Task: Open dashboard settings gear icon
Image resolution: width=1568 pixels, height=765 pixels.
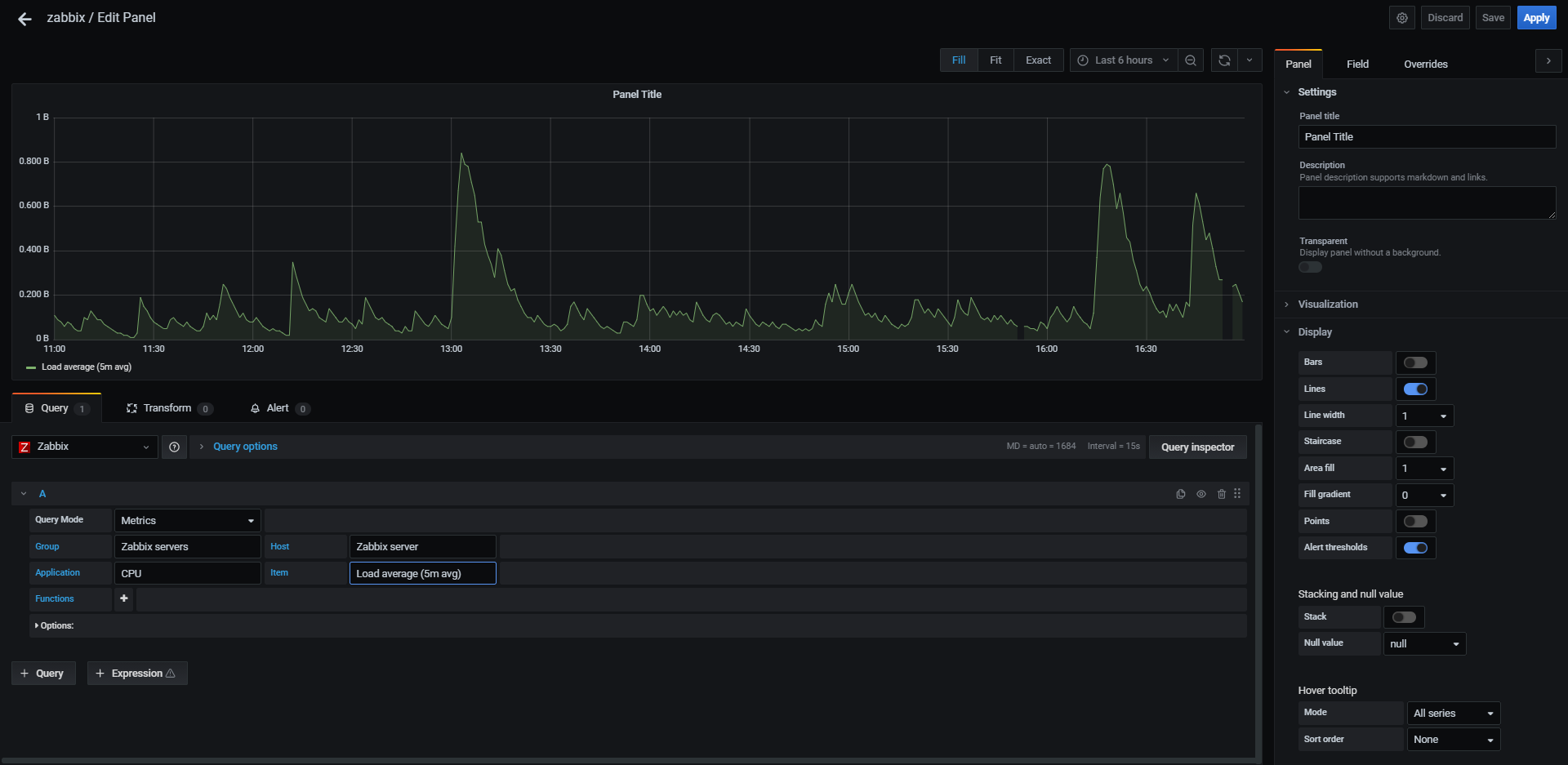Action: [x=1401, y=18]
